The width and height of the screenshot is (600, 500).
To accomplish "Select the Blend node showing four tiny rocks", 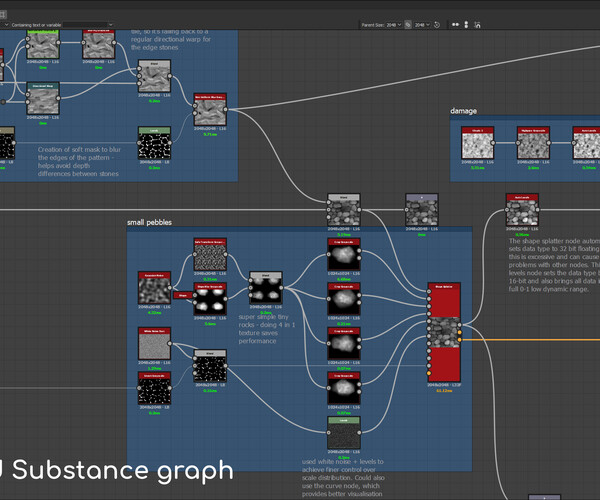I will [266, 288].
